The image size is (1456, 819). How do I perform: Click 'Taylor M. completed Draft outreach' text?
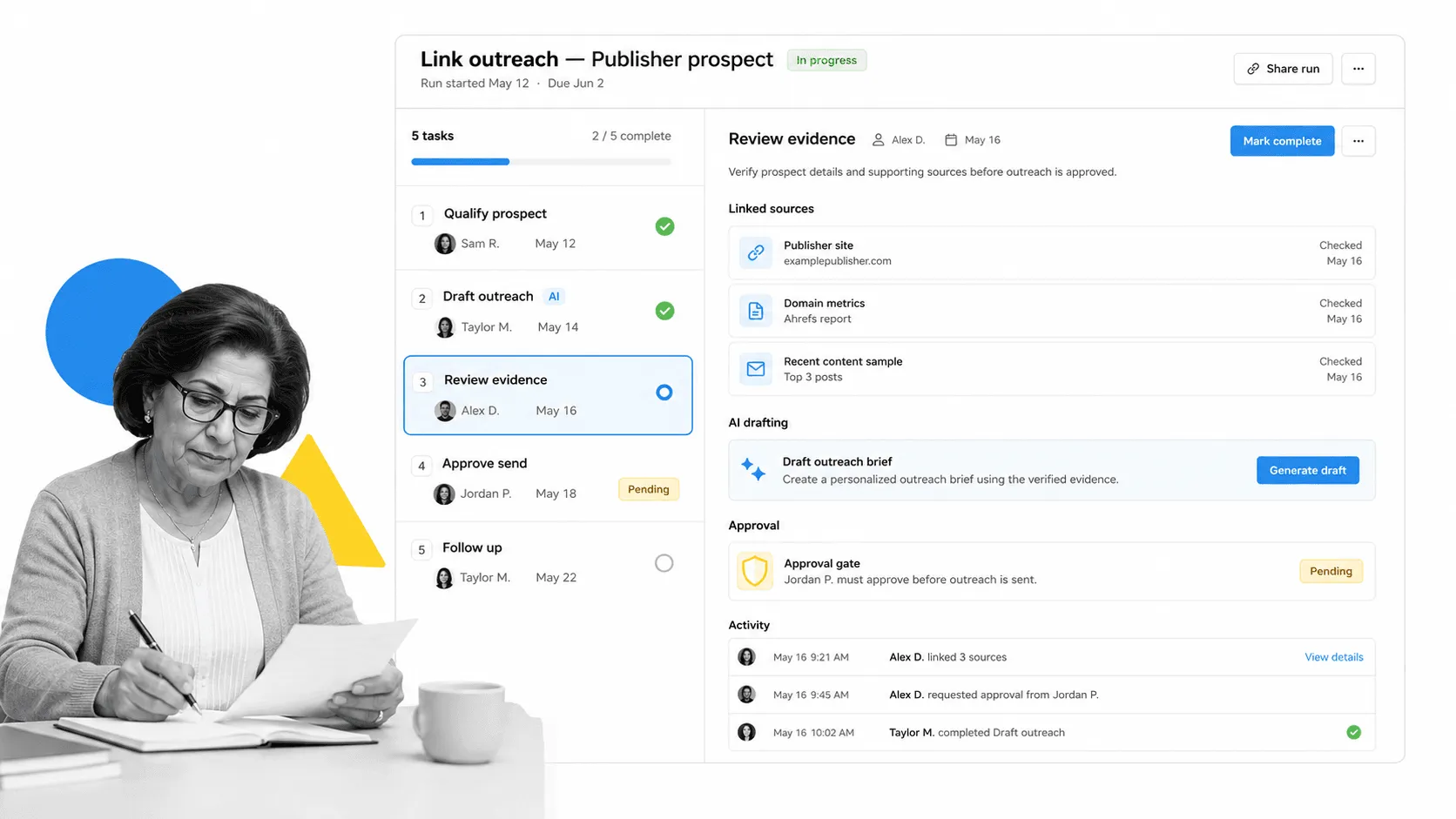976,732
